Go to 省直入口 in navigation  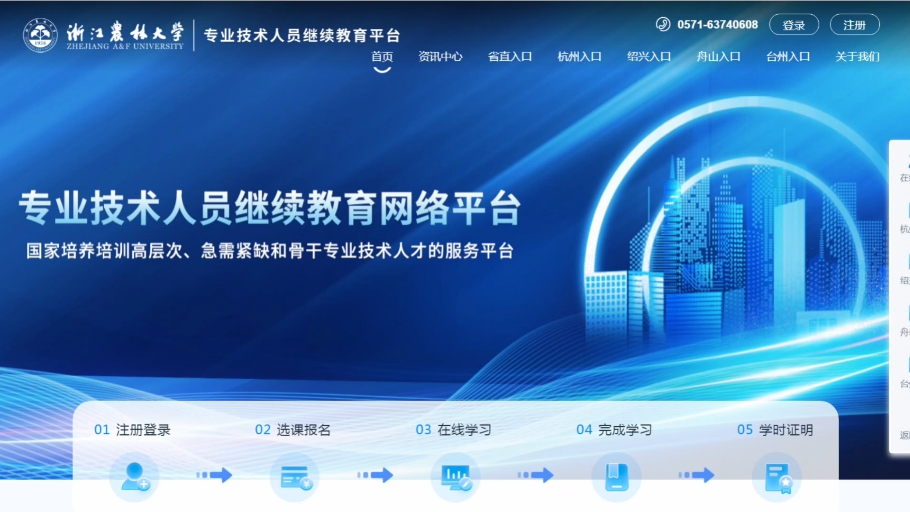(x=510, y=57)
